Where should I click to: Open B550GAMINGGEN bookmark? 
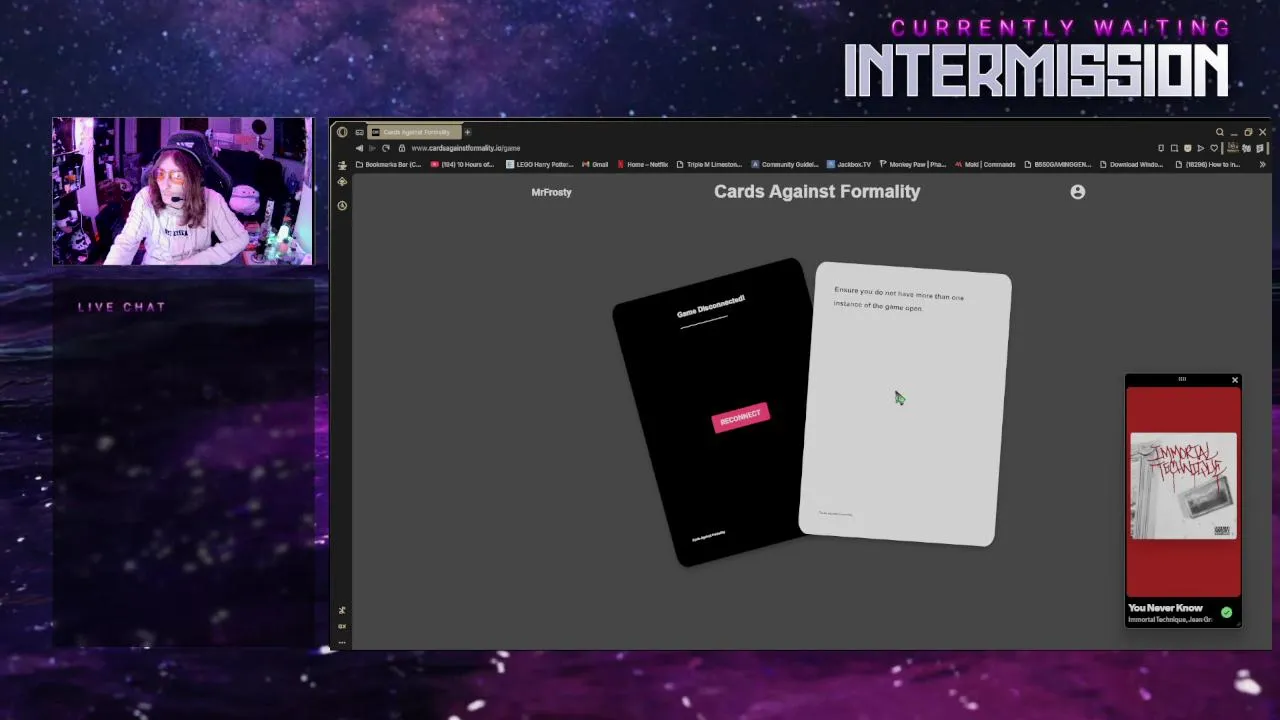1057,165
